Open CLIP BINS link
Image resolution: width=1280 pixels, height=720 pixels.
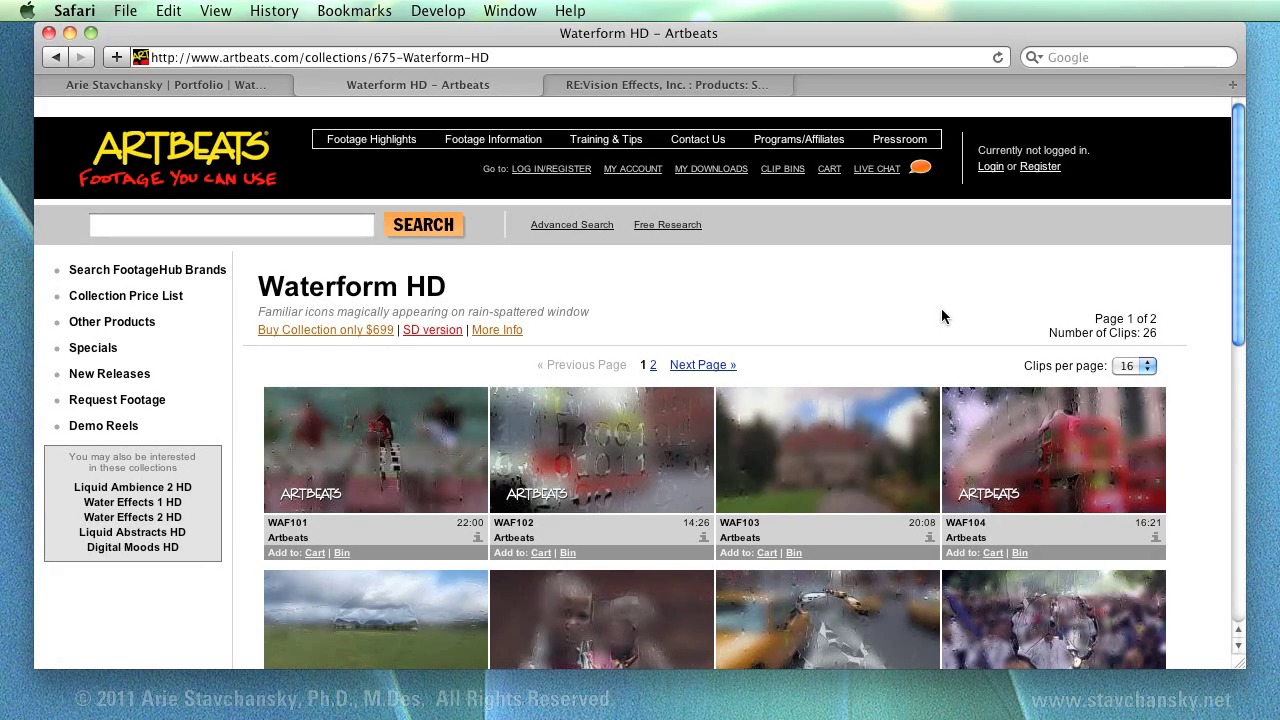[782, 169]
